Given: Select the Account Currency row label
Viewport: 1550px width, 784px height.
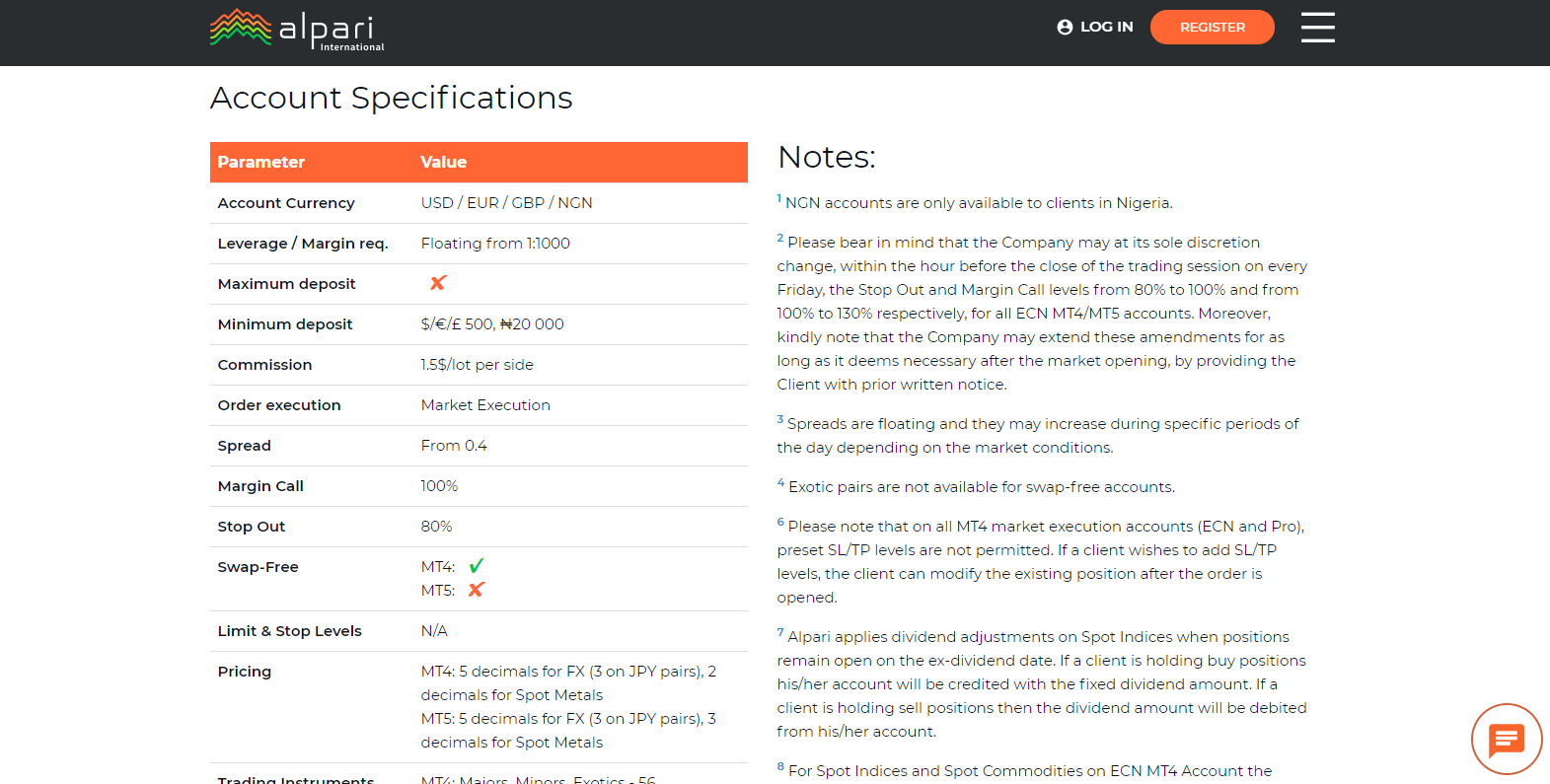Looking at the screenshot, I should coord(286,203).
